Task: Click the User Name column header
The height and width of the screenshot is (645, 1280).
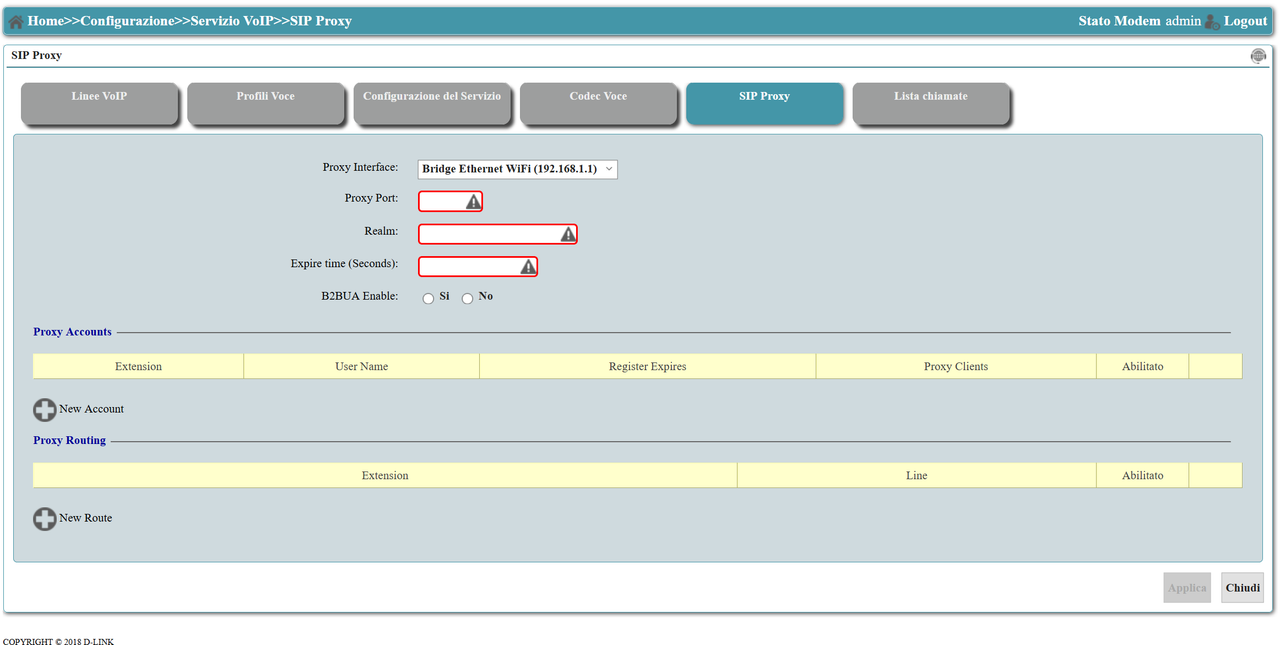Action: [x=361, y=366]
